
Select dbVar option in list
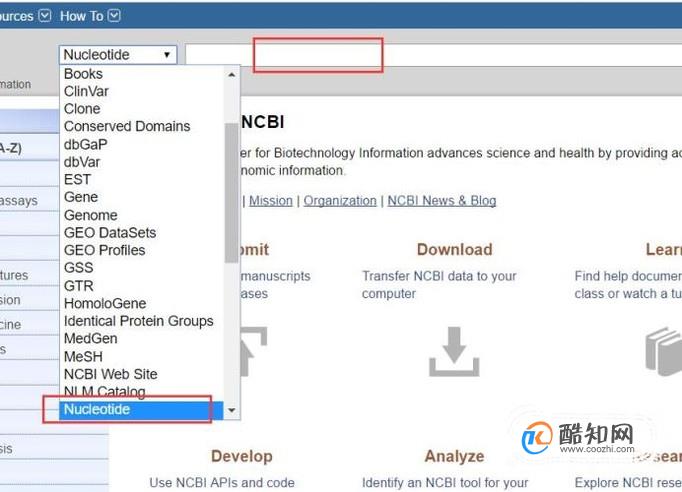pos(141,162)
